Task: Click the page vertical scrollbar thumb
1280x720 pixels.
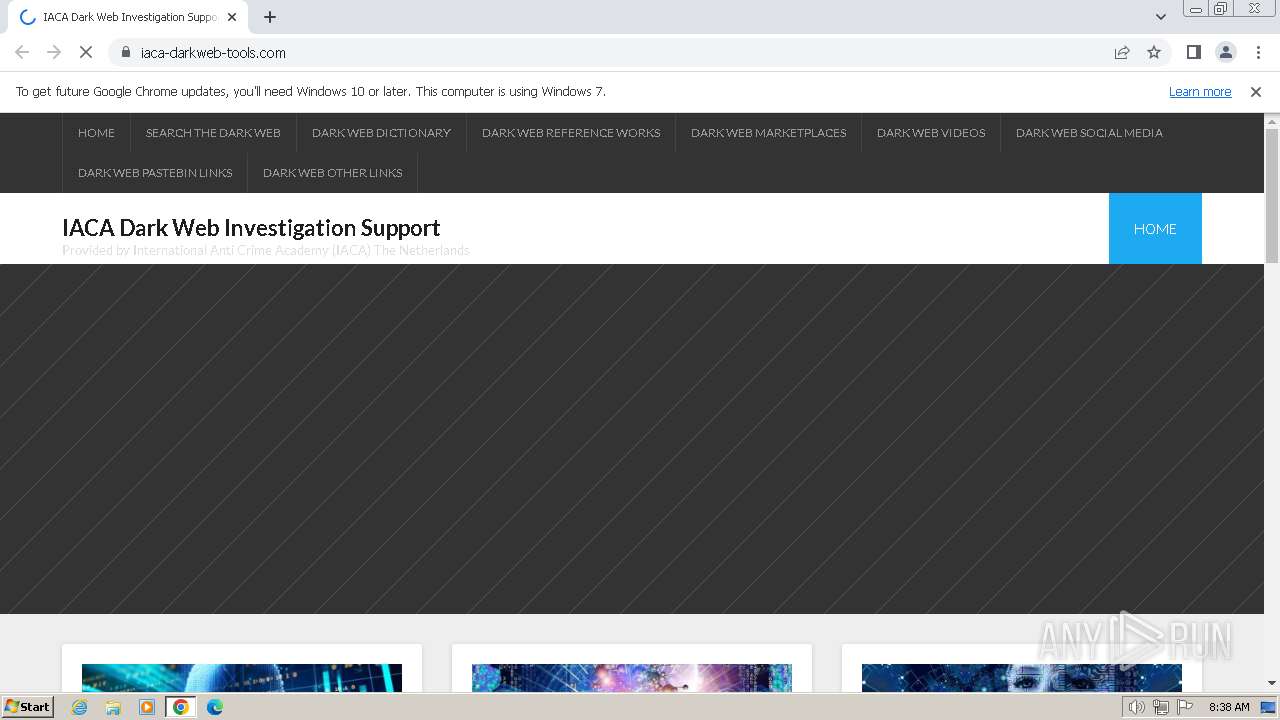Action: 1272,195
